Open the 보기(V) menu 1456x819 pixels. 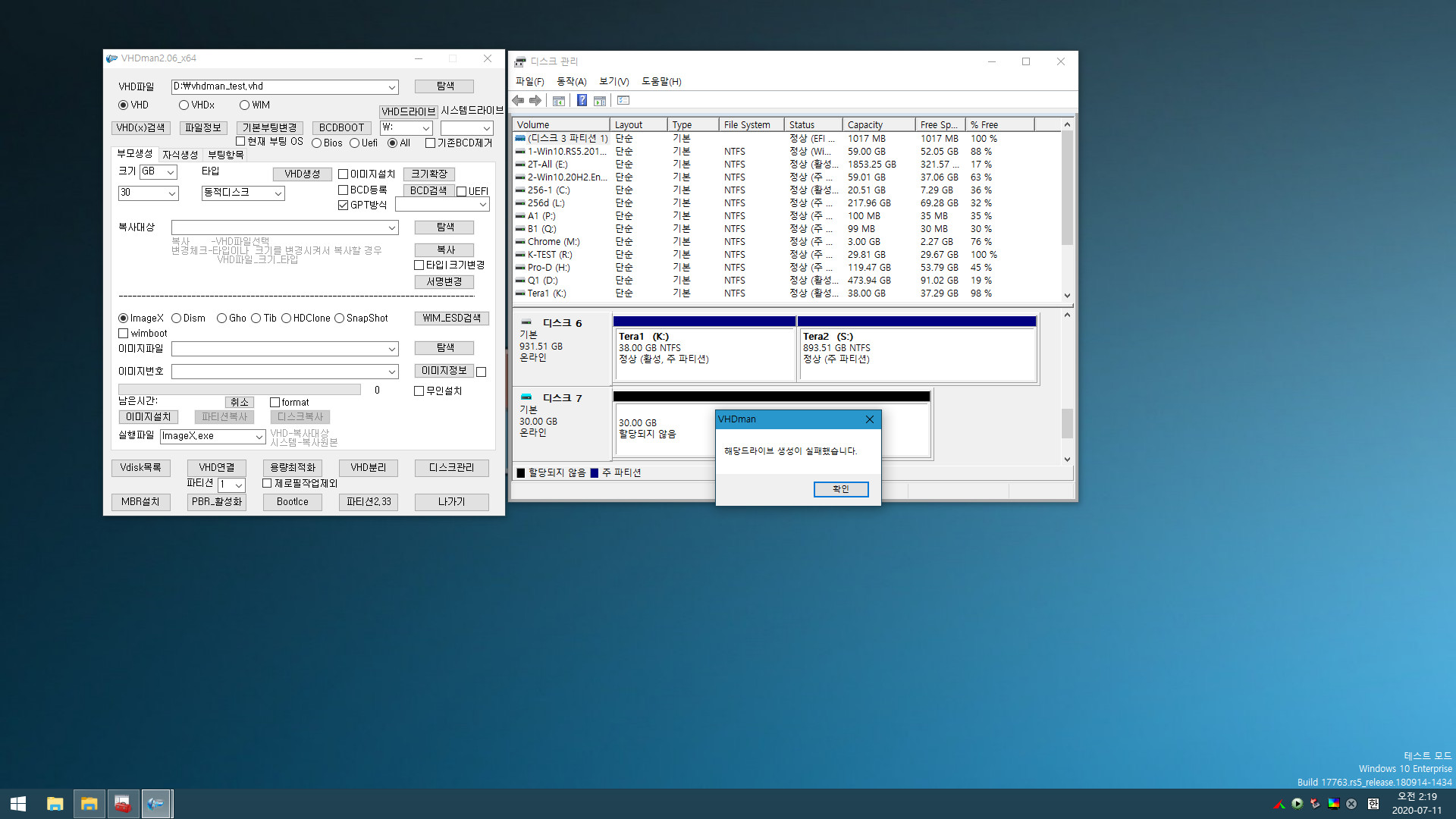pos(613,82)
